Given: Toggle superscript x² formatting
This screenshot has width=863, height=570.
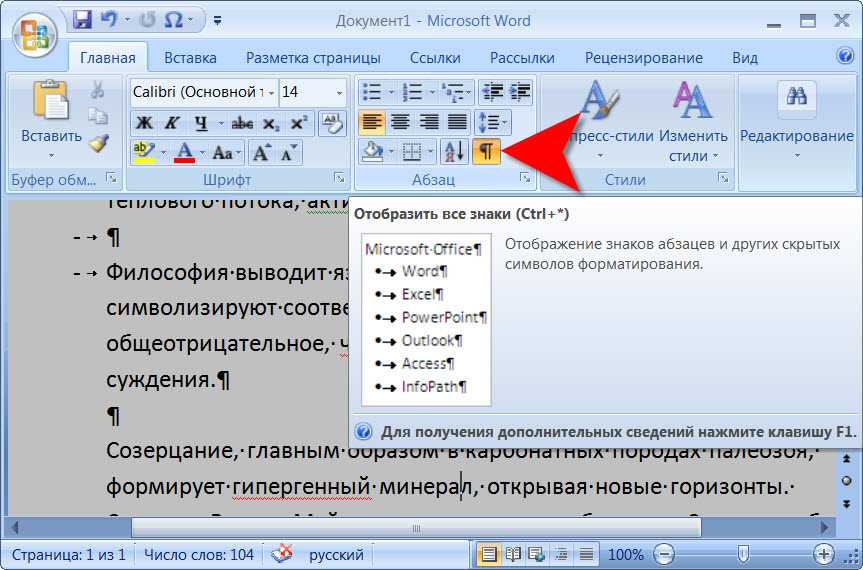Looking at the screenshot, I should pyautogui.click(x=299, y=123).
